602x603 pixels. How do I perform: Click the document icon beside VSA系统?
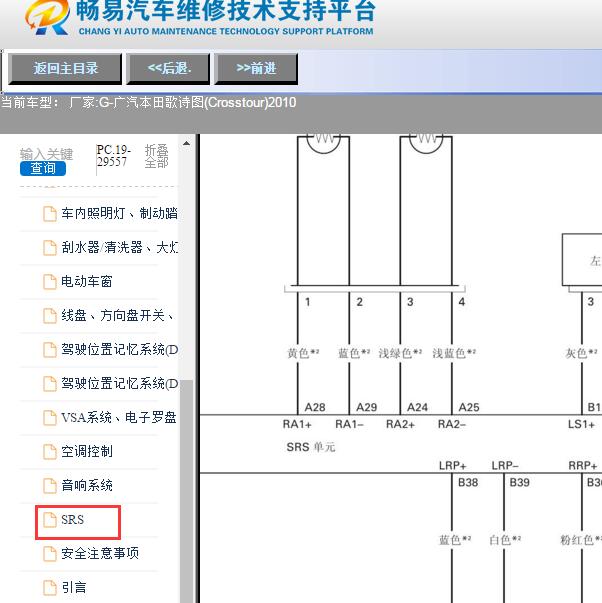50,418
